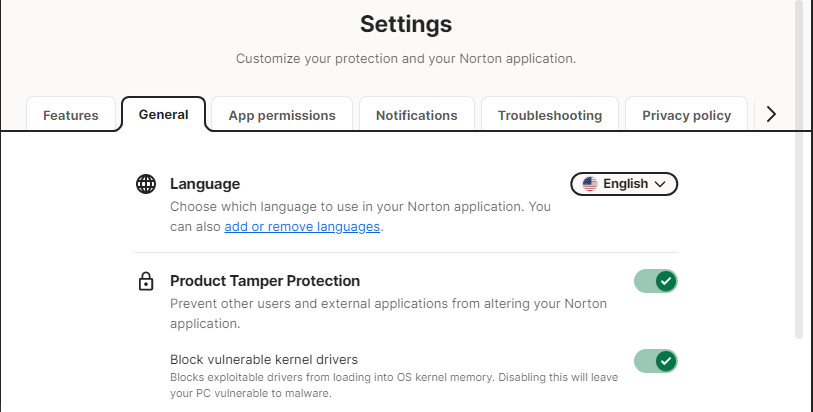View the Privacy policy tab
The height and width of the screenshot is (412, 813).
(686, 115)
